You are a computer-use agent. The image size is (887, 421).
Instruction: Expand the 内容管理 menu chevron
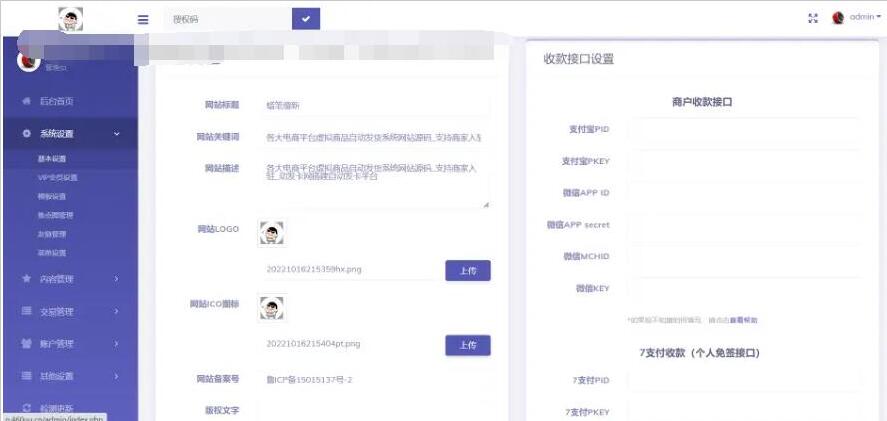pyautogui.click(x=117, y=278)
